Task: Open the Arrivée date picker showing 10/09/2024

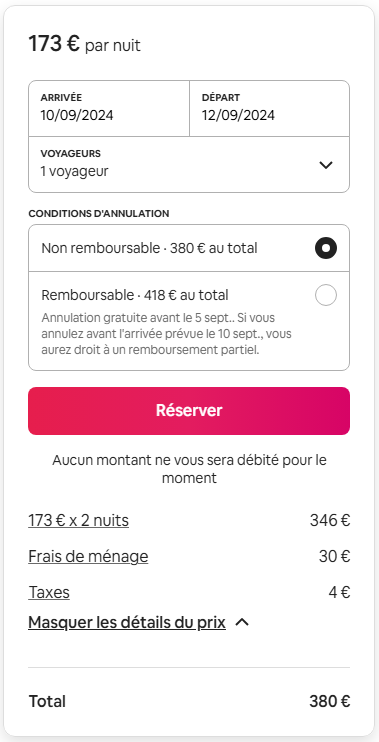Action: click(x=109, y=108)
